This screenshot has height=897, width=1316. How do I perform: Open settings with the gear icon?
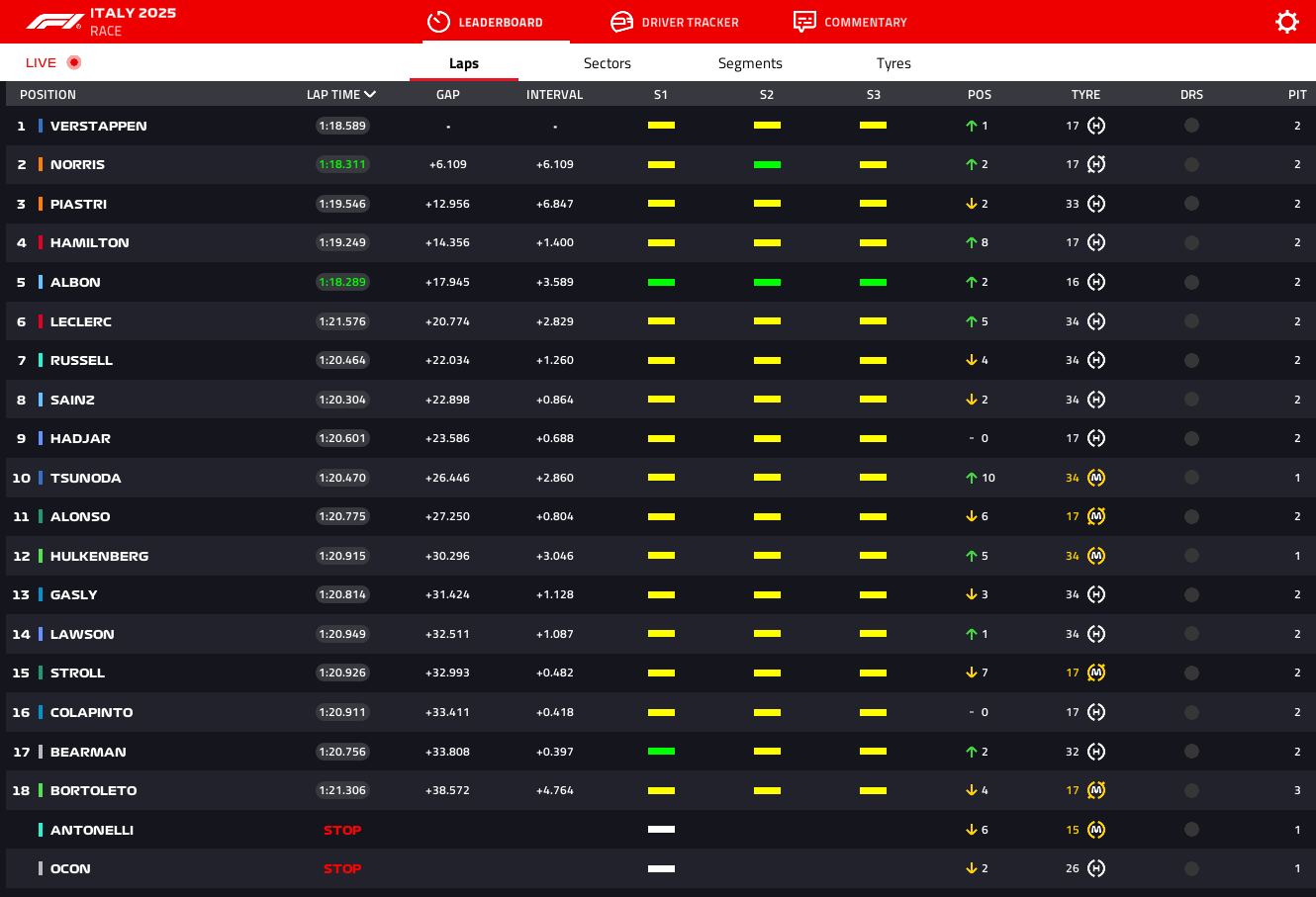[x=1286, y=22]
